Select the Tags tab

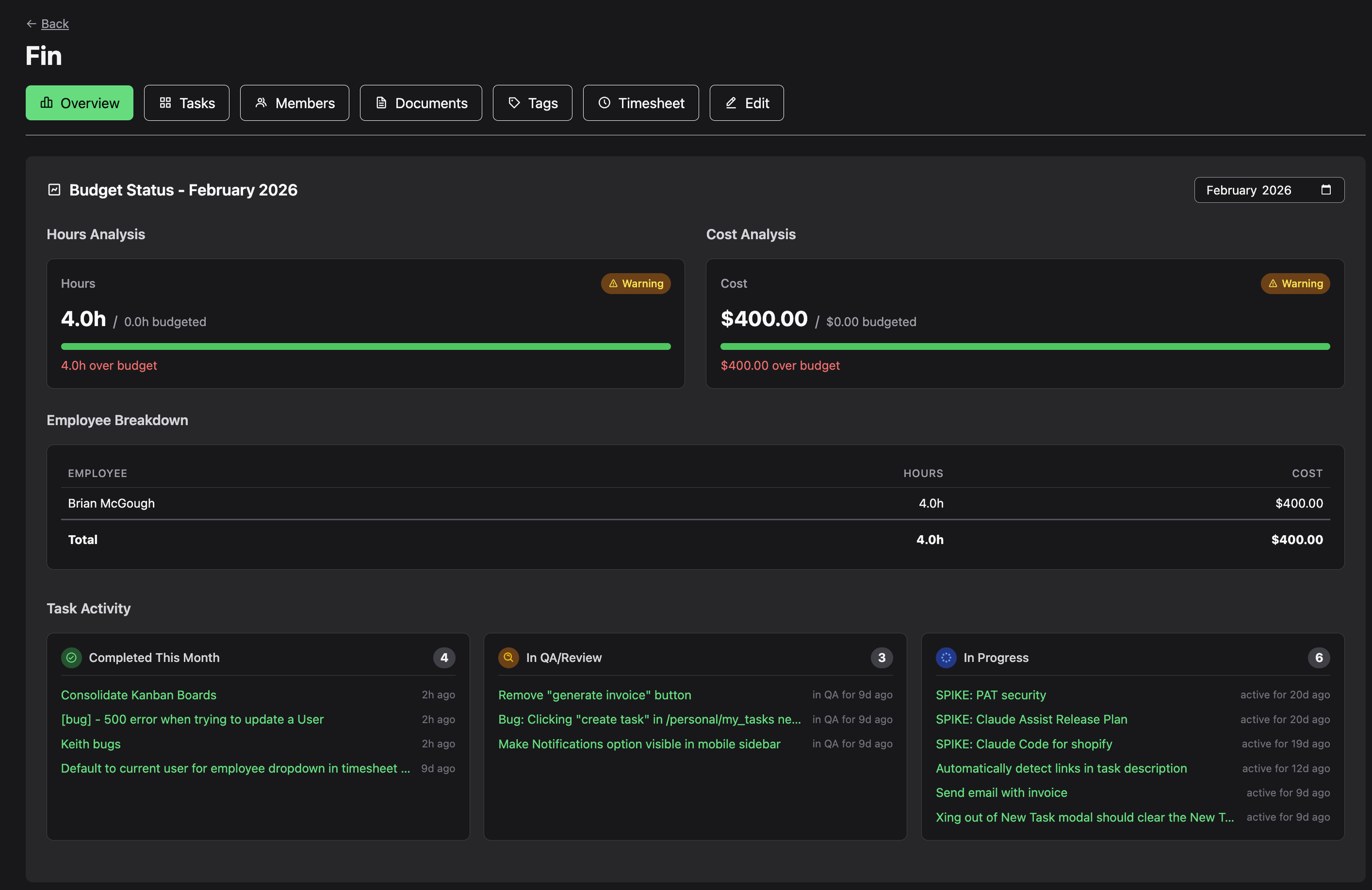click(533, 103)
